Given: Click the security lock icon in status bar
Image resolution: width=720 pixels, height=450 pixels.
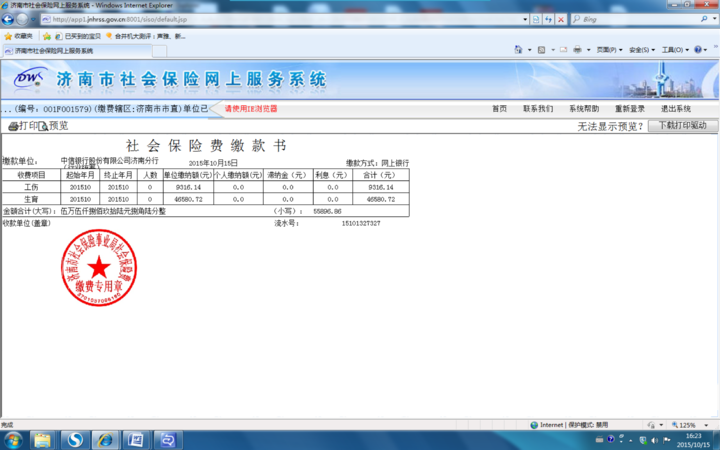Looking at the screenshot, I should pos(651,425).
